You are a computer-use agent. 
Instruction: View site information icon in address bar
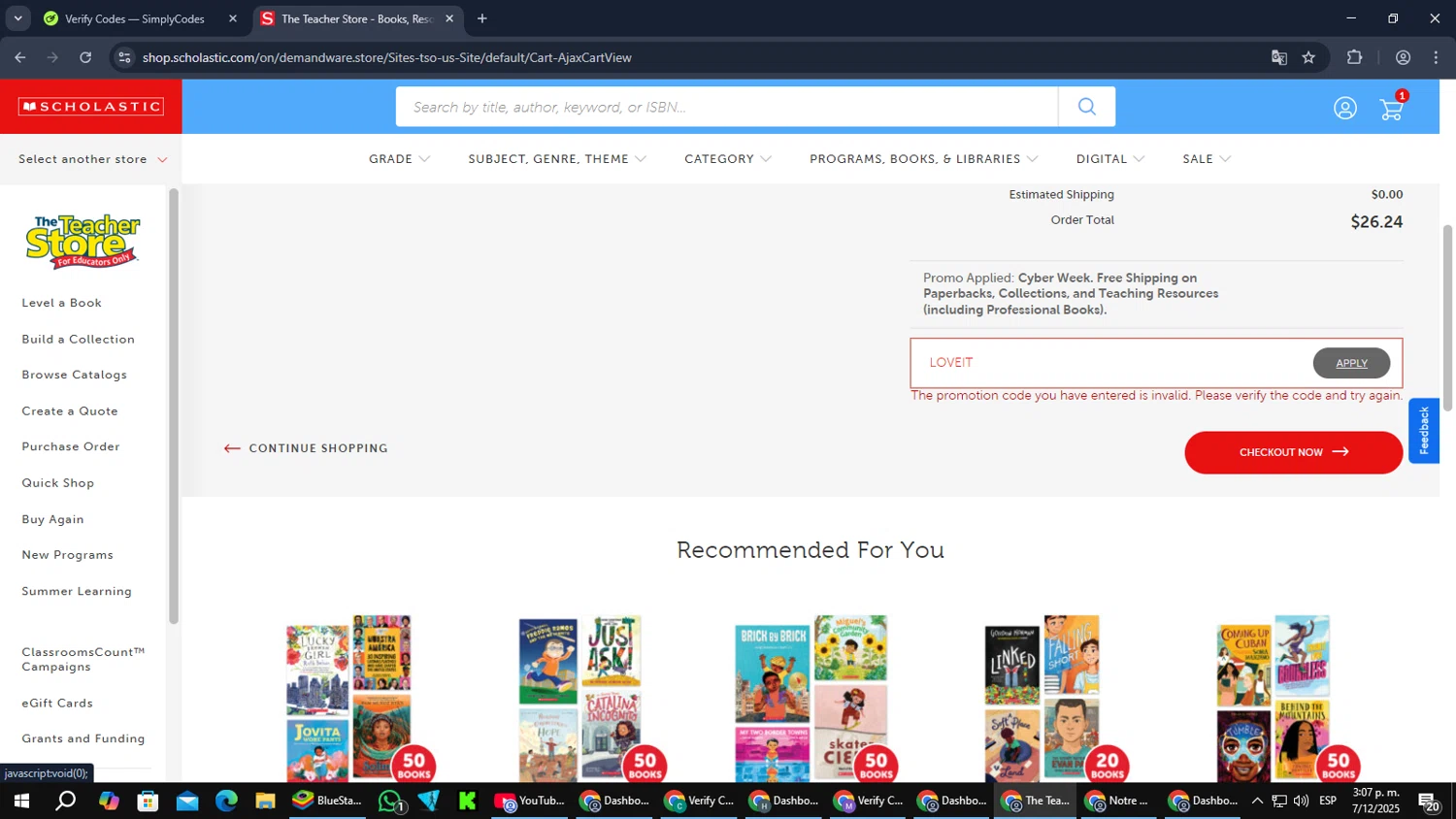point(124,57)
